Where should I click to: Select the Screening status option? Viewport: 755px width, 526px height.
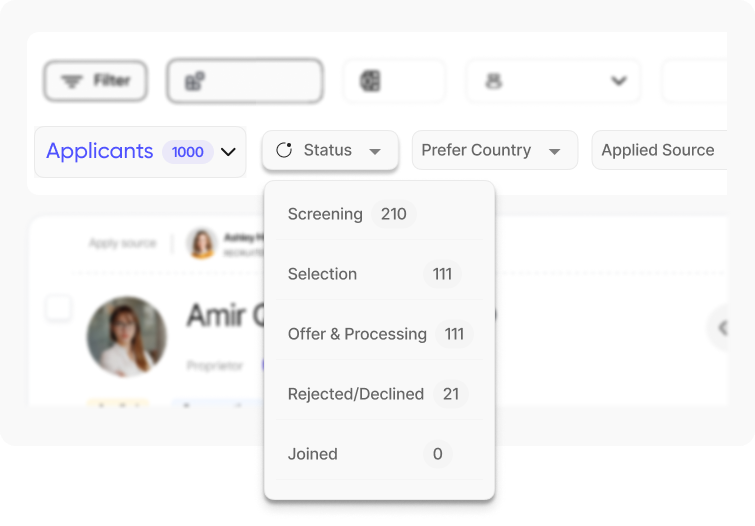379,214
